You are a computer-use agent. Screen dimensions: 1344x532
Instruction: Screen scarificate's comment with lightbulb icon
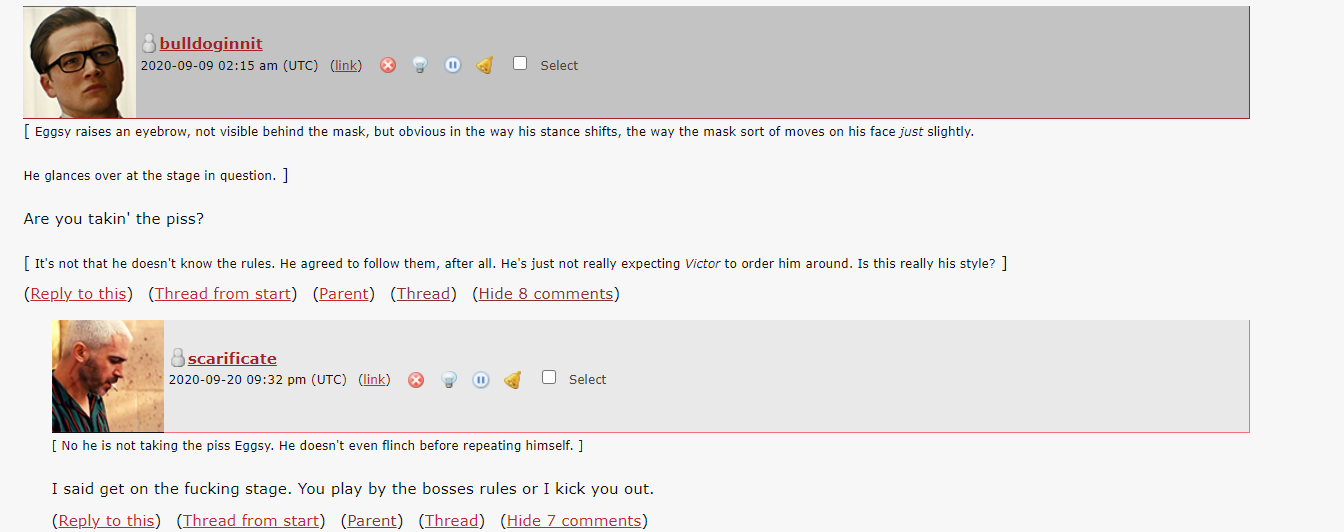448,380
